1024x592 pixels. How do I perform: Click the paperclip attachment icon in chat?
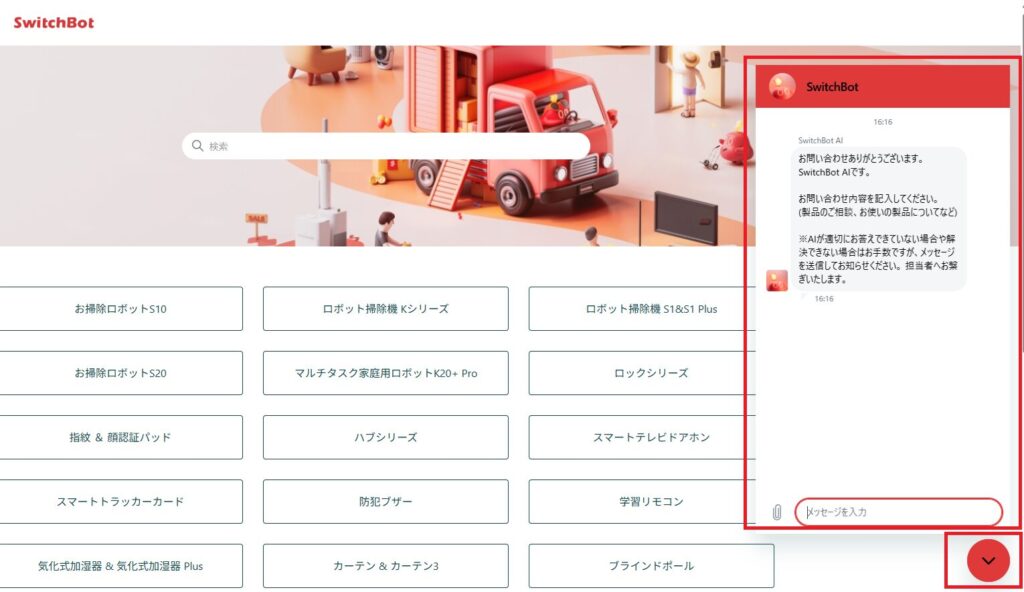[776, 512]
